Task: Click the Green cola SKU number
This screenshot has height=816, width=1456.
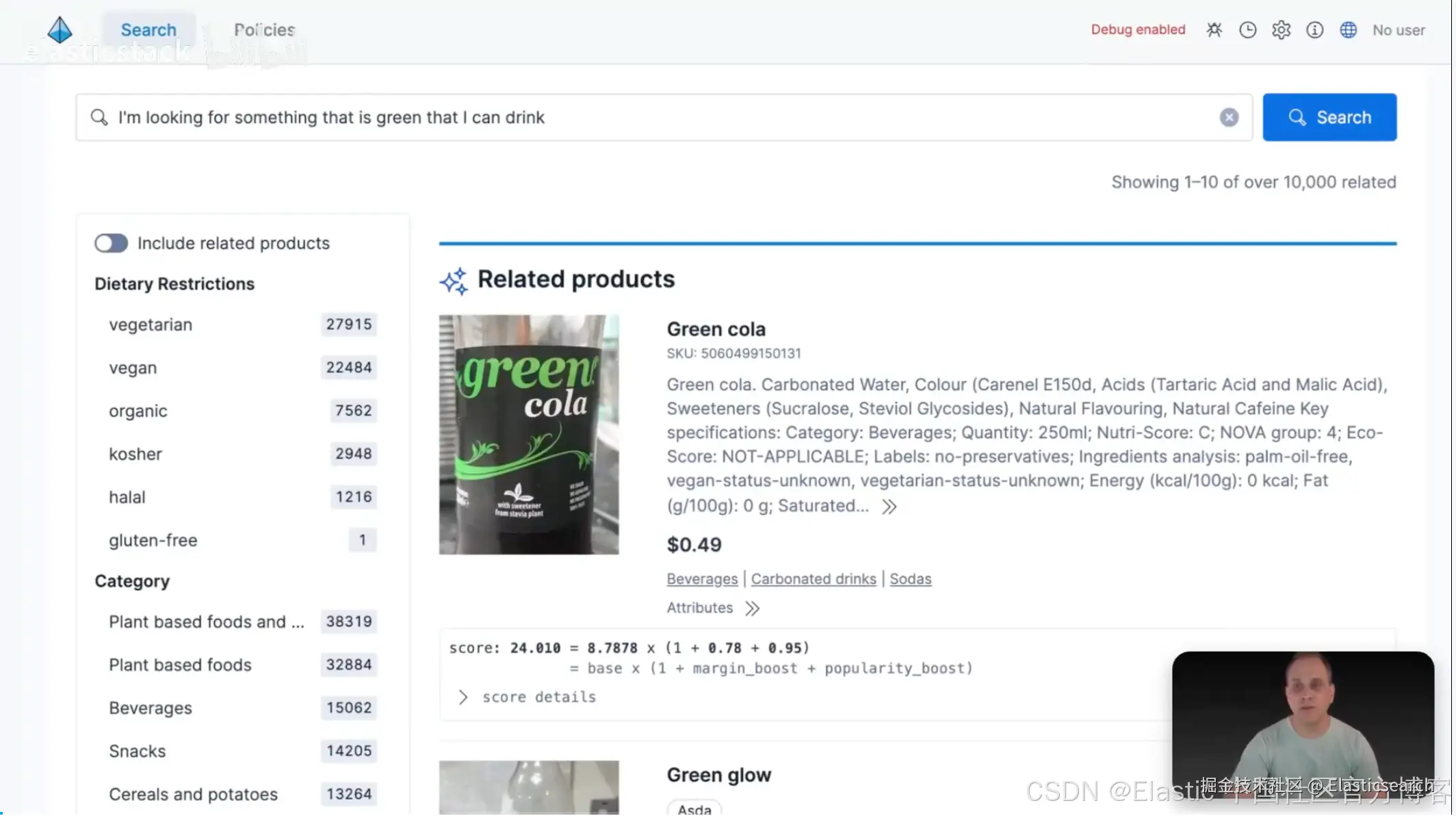Action: (x=751, y=354)
